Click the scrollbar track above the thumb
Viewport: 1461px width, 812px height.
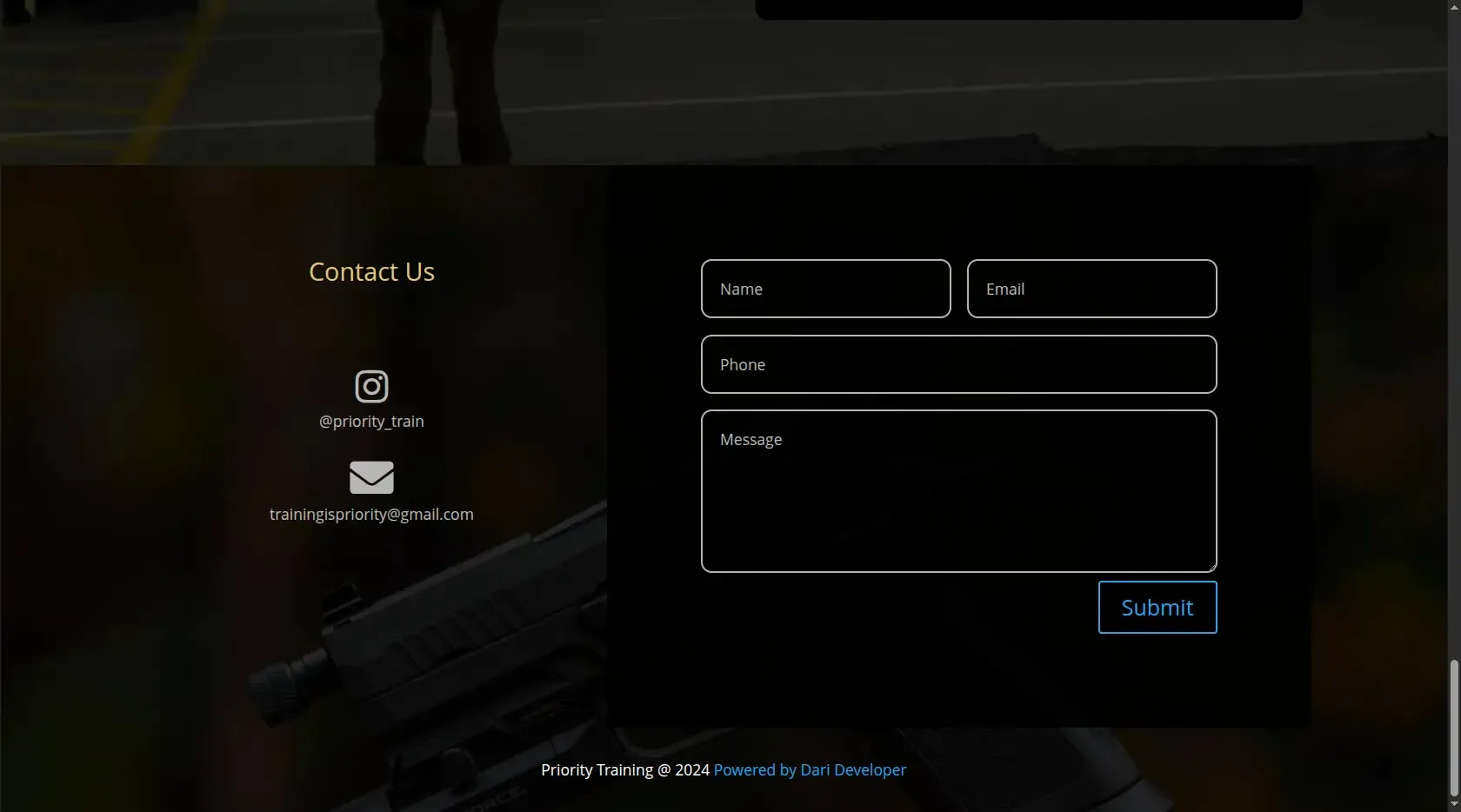pyautogui.click(x=1453, y=348)
